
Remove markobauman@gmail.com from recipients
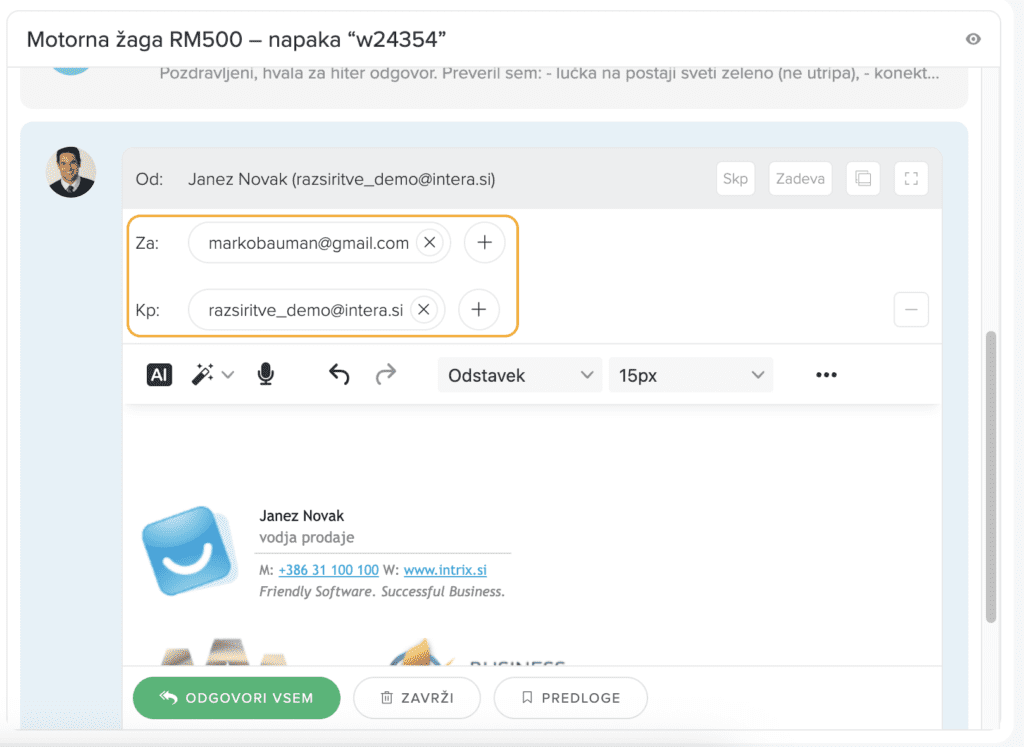(x=429, y=243)
